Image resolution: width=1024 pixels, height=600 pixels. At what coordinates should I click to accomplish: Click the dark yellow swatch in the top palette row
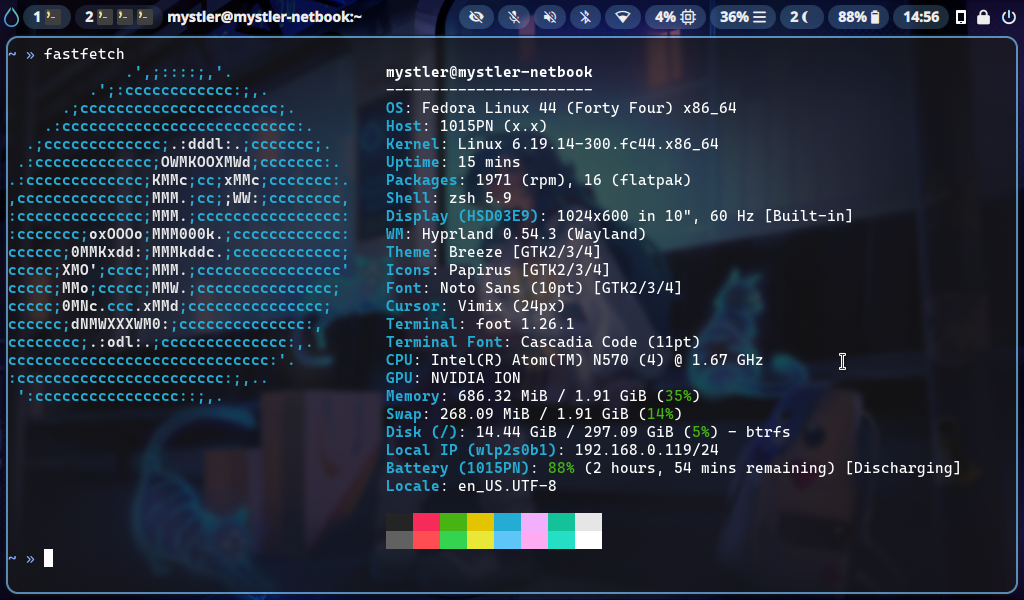point(480,522)
